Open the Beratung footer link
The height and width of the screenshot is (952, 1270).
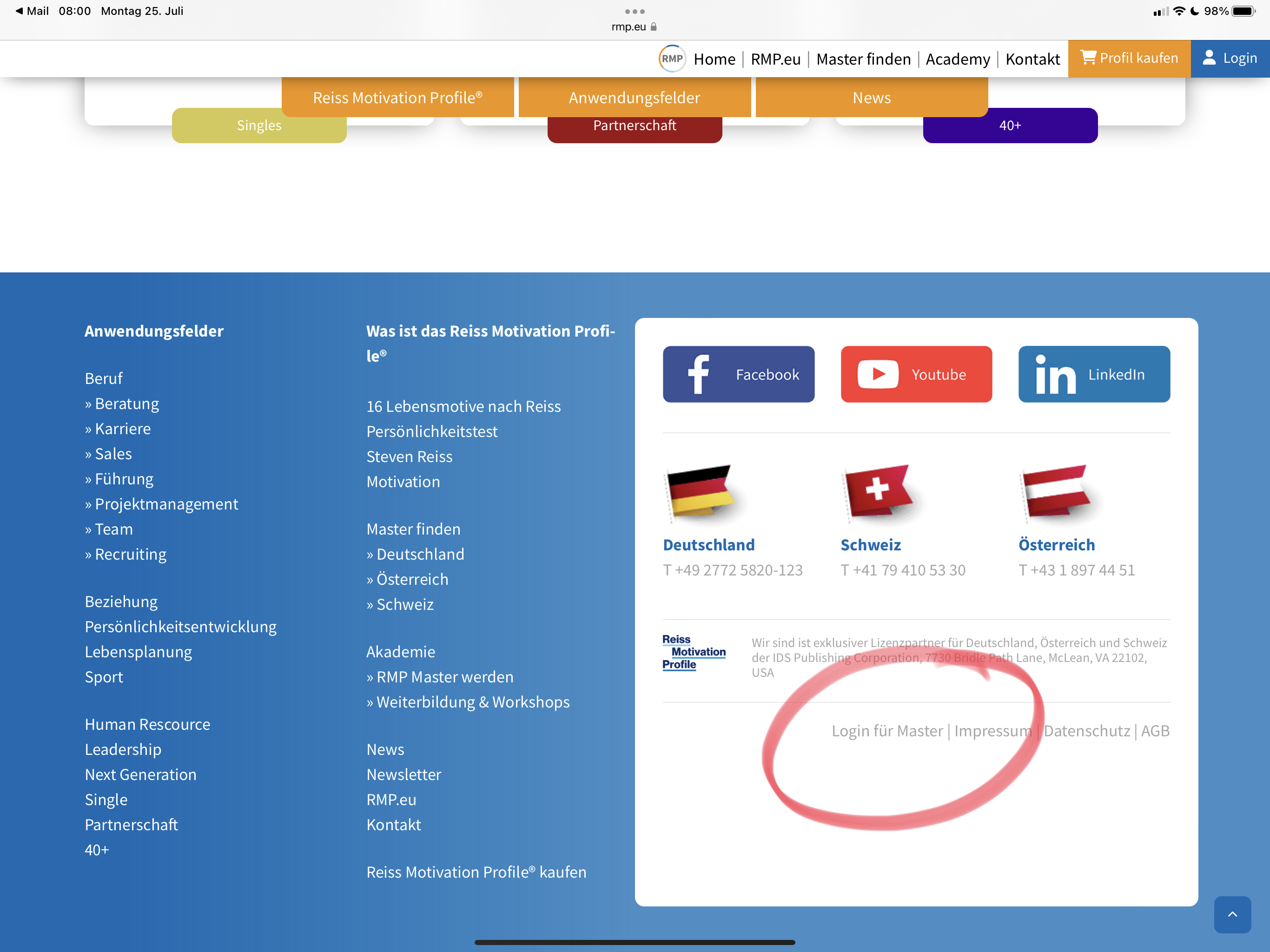[x=122, y=403]
